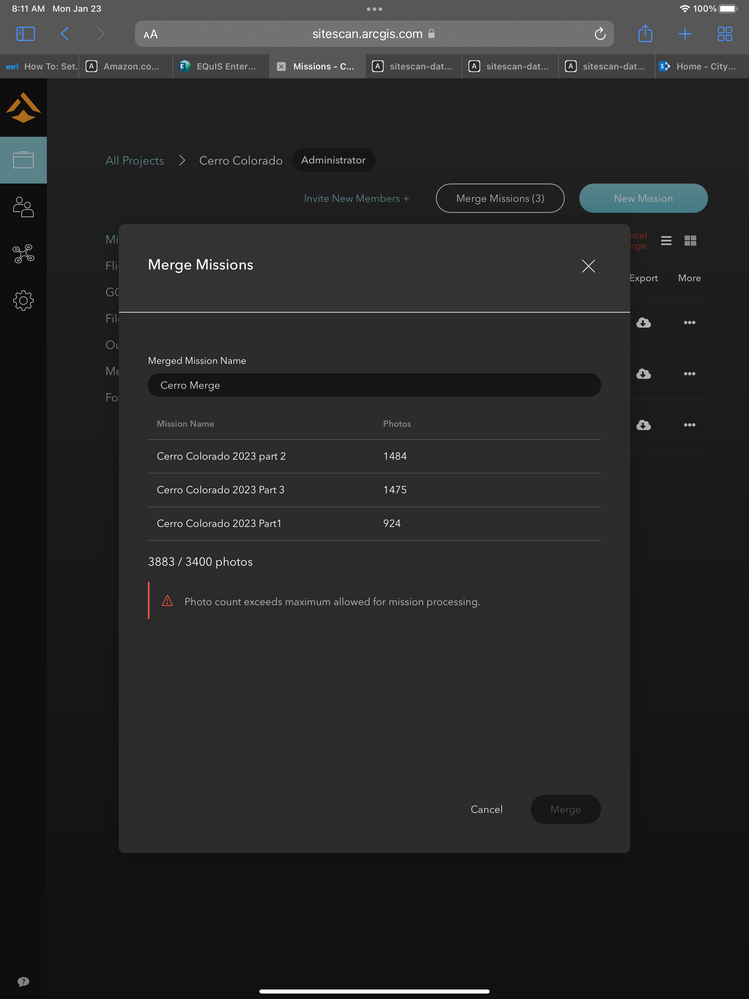
Task: Open the third mission's More options menu
Action: point(689,425)
